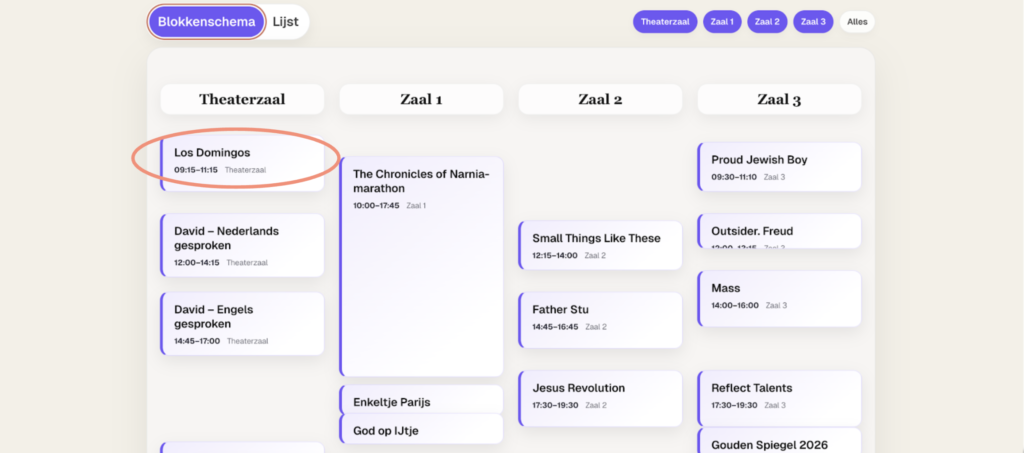Image resolution: width=1024 pixels, height=453 pixels.
Task: Switch to Blokkenschema view
Action: point(206,21)
